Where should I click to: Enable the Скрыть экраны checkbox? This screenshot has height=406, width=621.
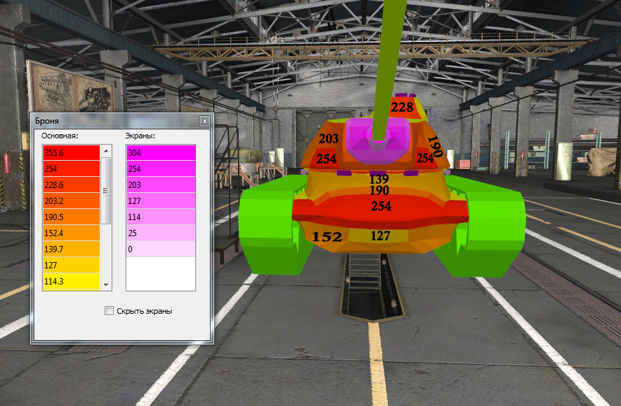[110, 311]
